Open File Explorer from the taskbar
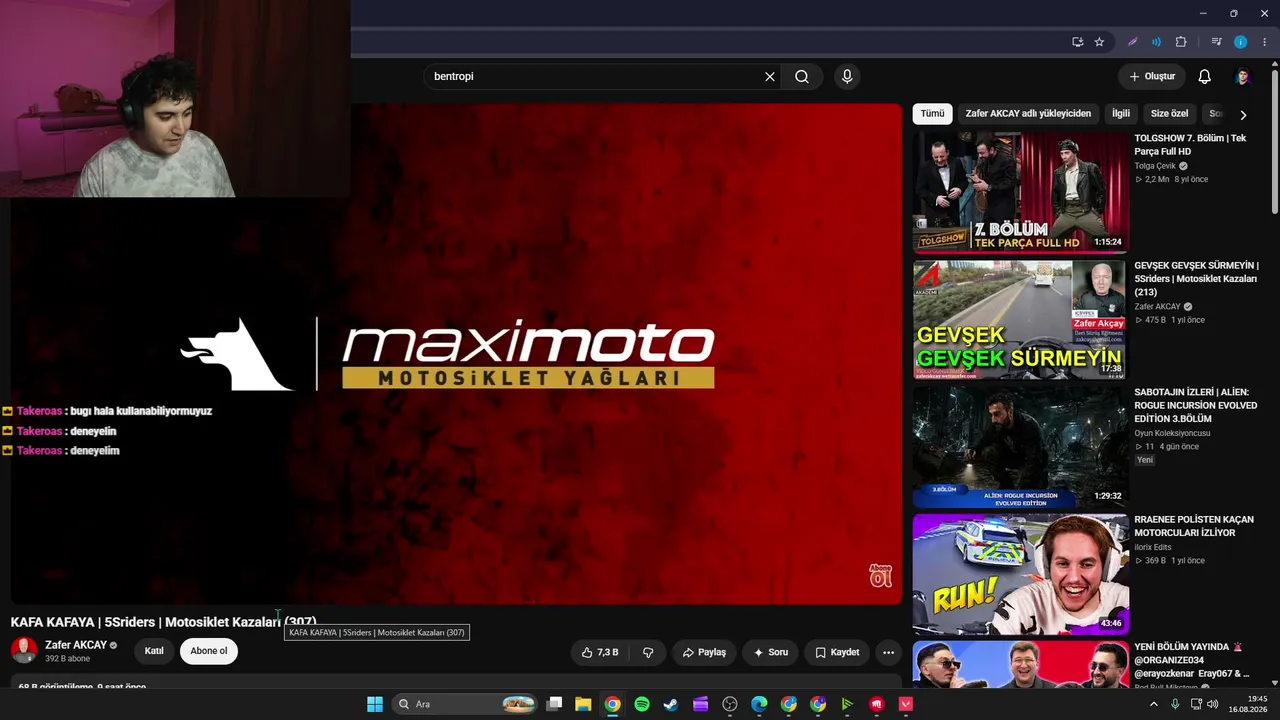 [583, 704]
